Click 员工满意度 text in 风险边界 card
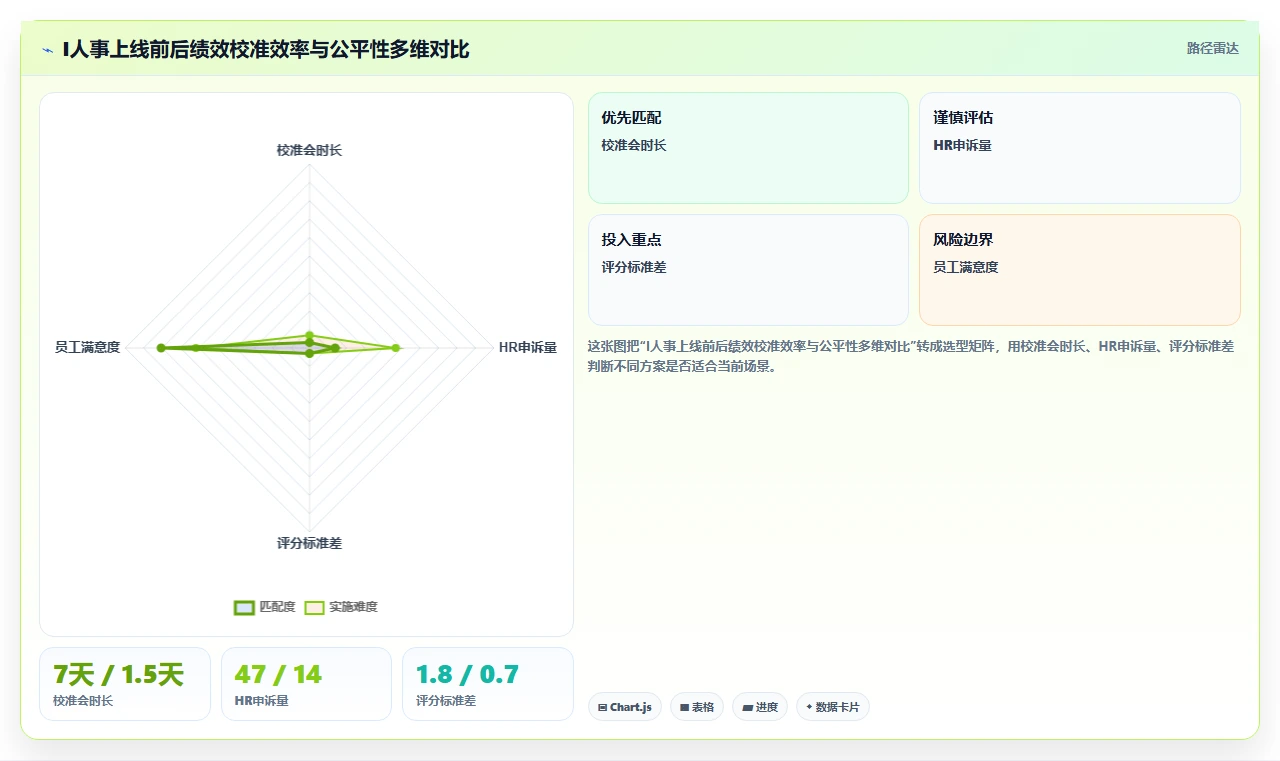 point(966,267)
